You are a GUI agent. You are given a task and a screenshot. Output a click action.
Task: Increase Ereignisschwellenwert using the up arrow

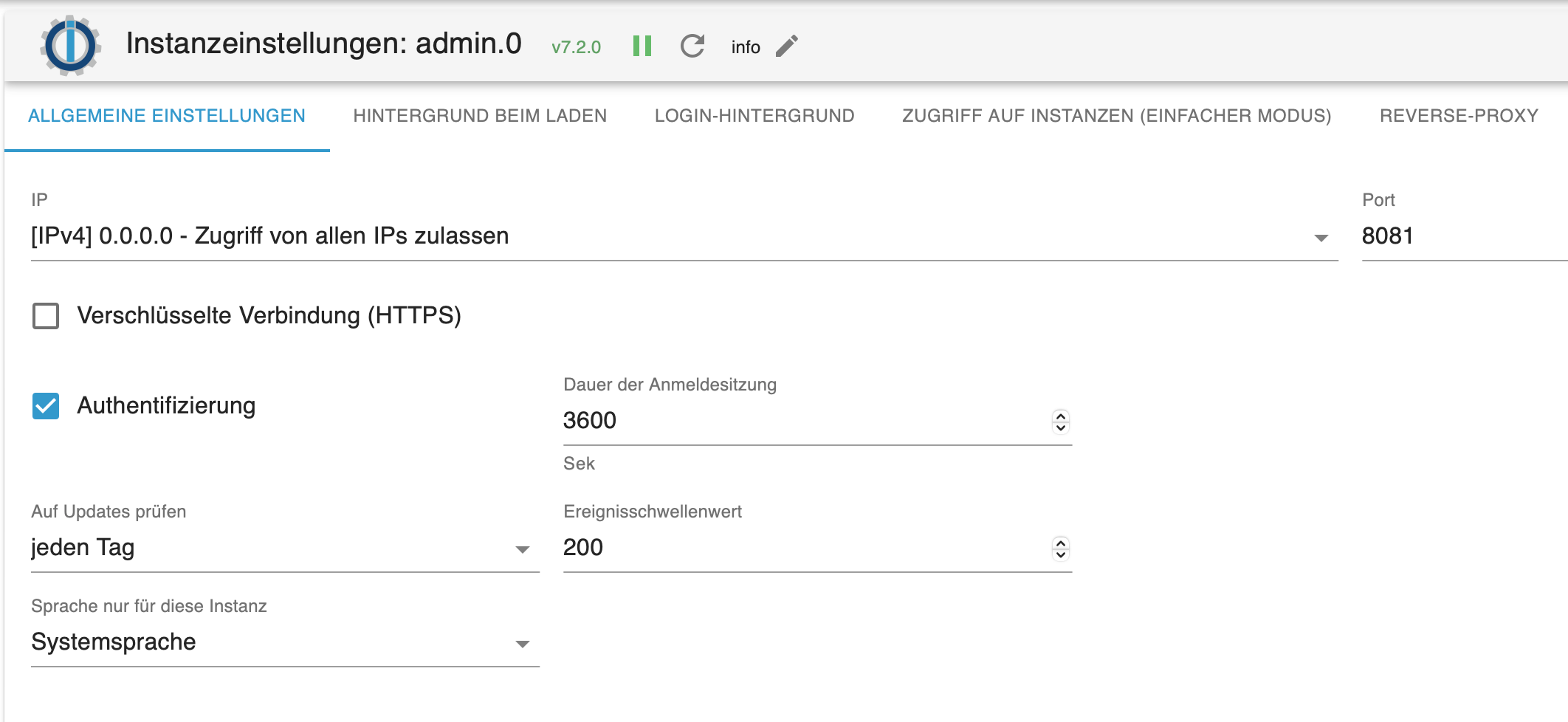pyautogui.click(x=1061, y=543)
